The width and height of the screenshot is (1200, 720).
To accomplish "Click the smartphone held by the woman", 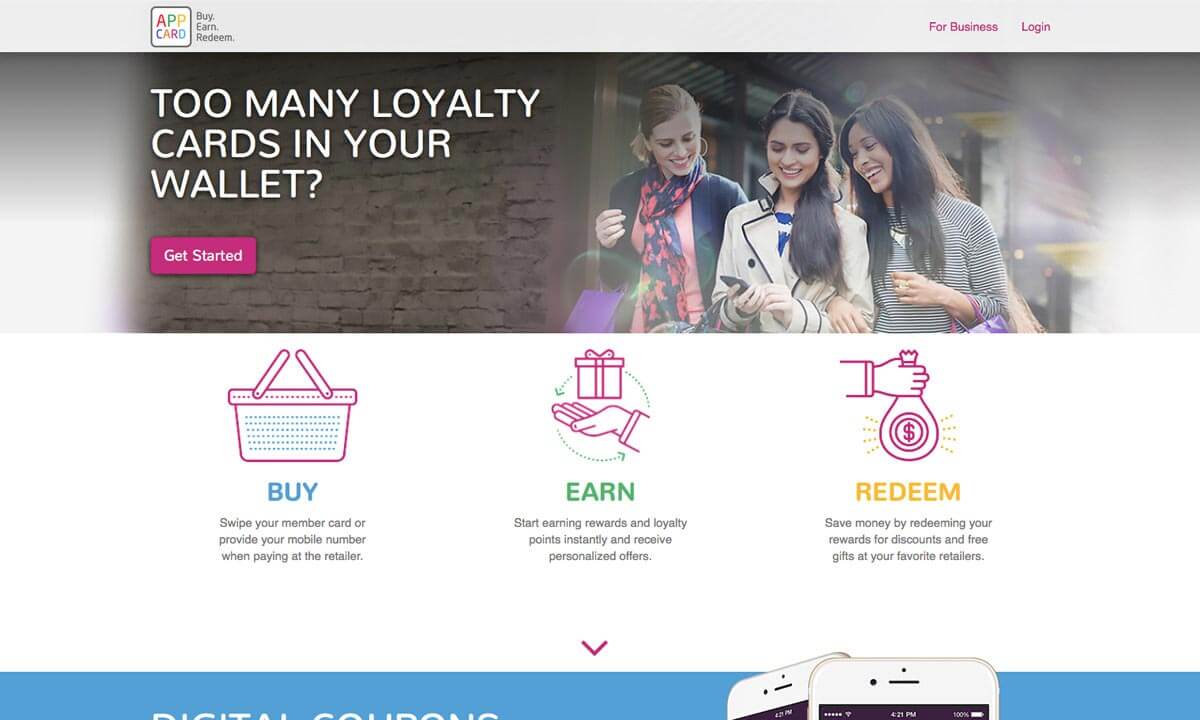I will [734, 284].
